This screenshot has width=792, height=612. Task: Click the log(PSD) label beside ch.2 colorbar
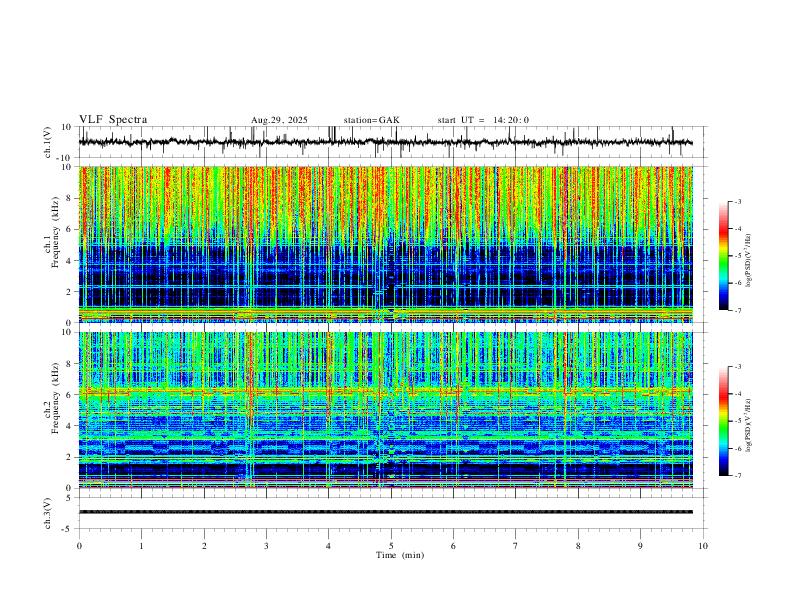click(x=748, y=425)
